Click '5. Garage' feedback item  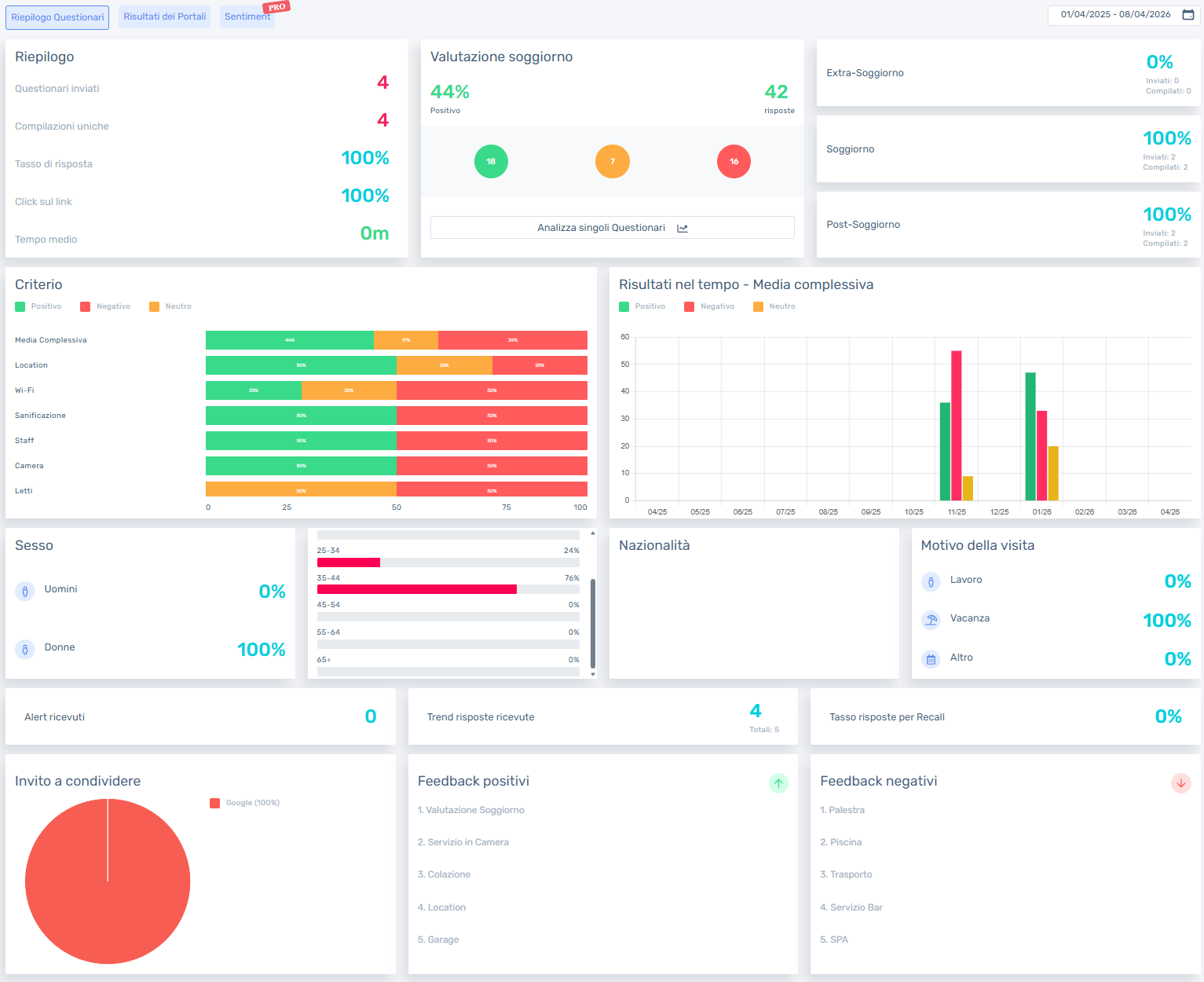pos(438,940)
